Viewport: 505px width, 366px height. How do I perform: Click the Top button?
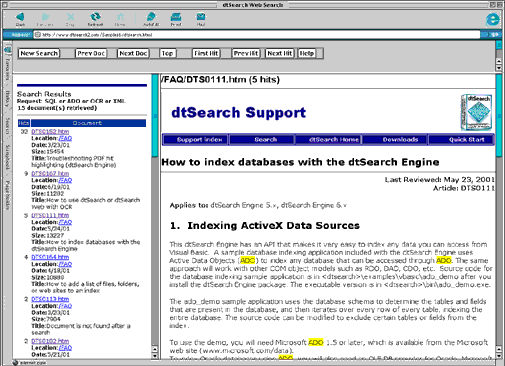pyautogui.click(x=167, y=53)
